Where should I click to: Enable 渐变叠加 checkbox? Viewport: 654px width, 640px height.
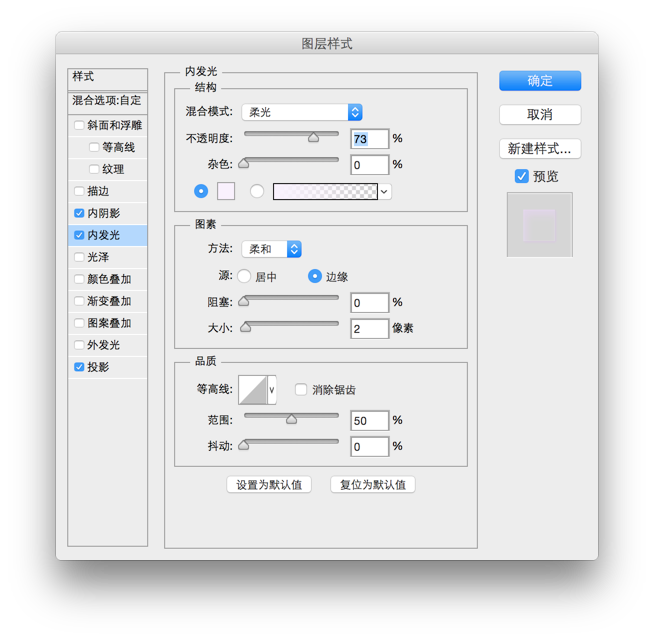(79, 301)
